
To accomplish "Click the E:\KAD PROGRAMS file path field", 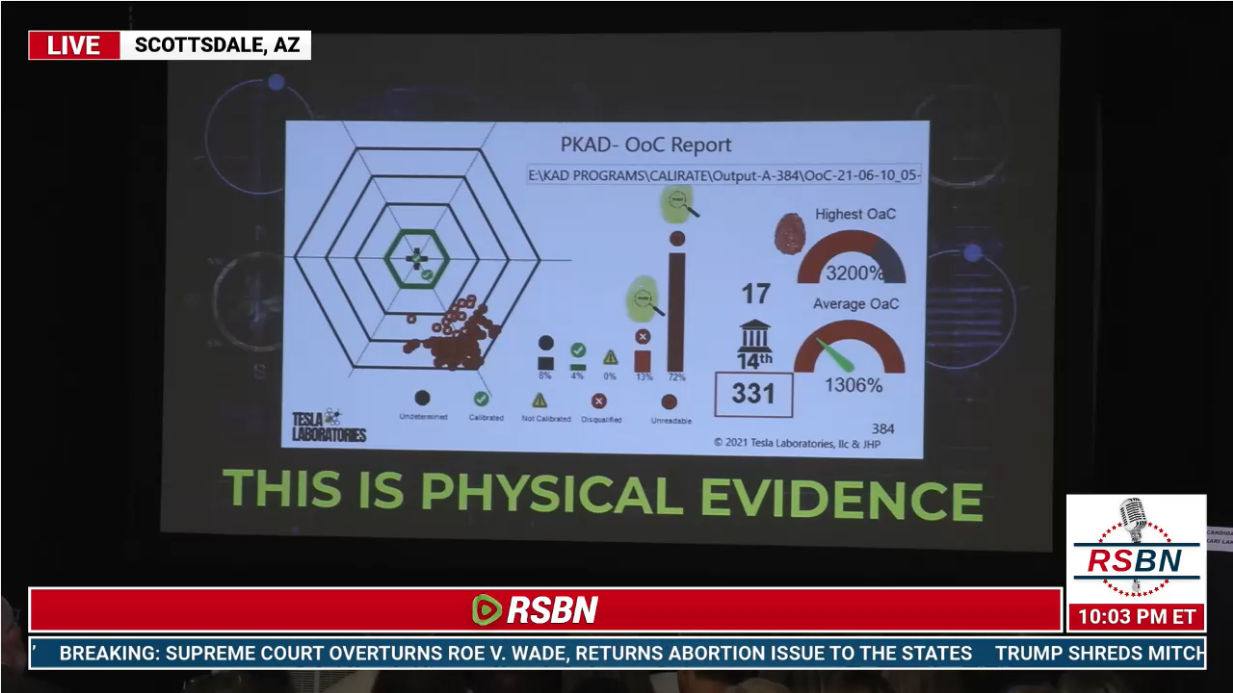I will coord(724,175).
